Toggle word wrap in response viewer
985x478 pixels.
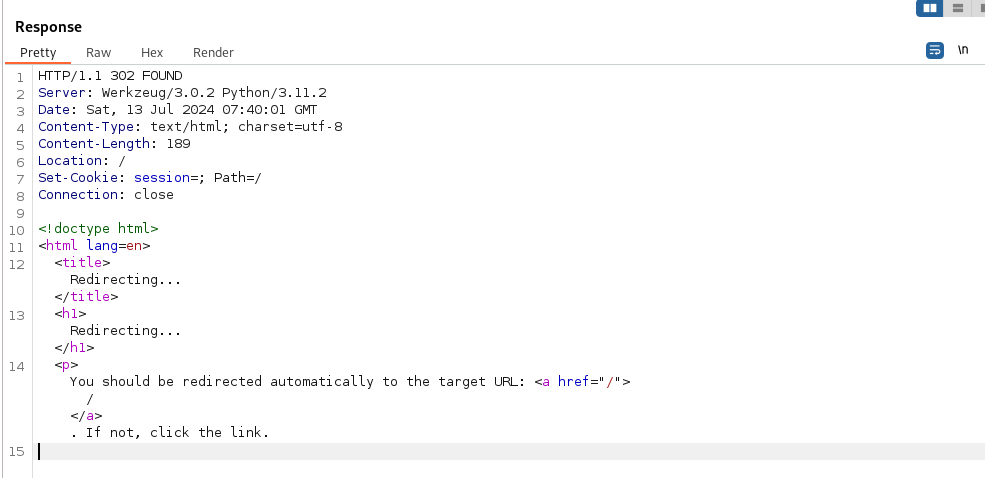click(935, 50)
